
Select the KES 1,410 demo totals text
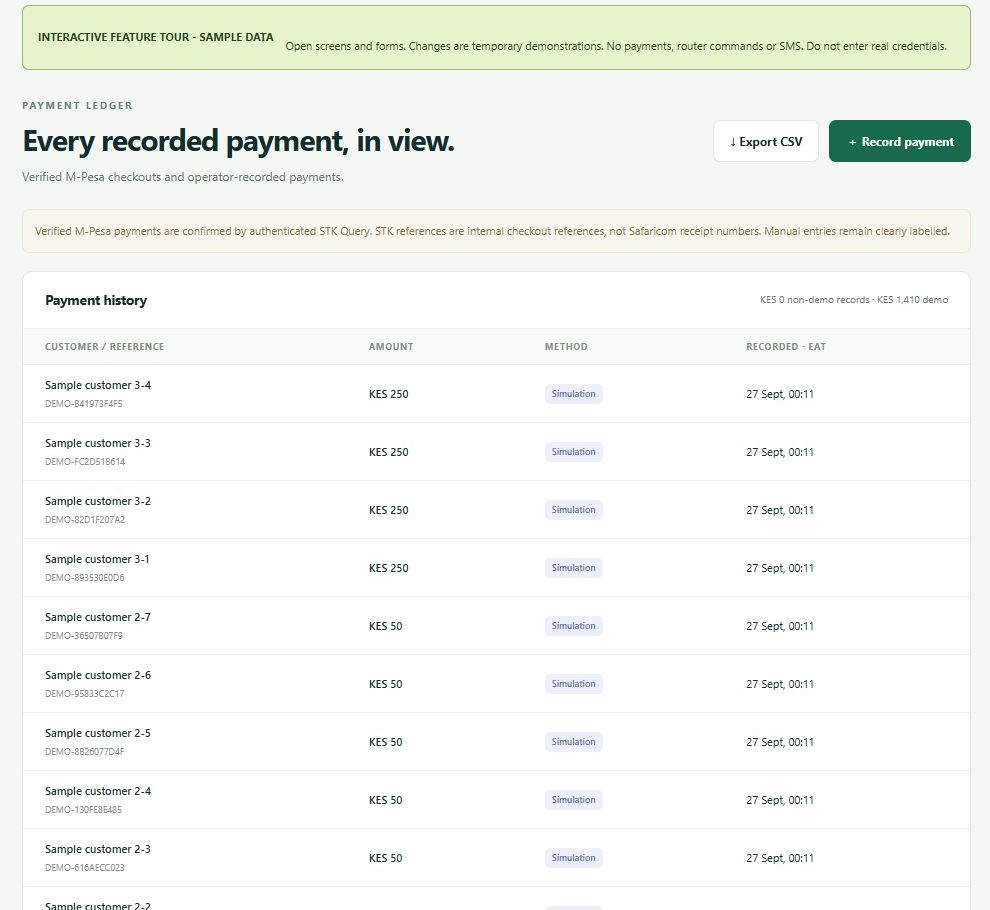[912, 300]
